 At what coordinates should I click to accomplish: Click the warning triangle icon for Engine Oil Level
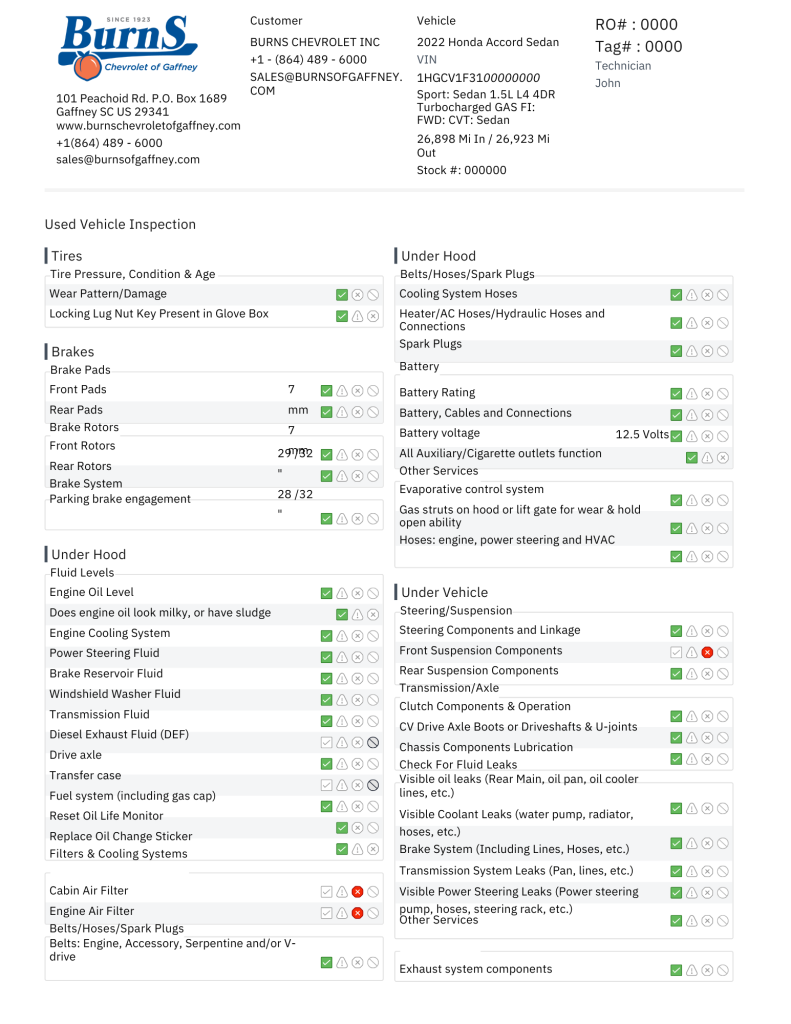click(342, 593)
